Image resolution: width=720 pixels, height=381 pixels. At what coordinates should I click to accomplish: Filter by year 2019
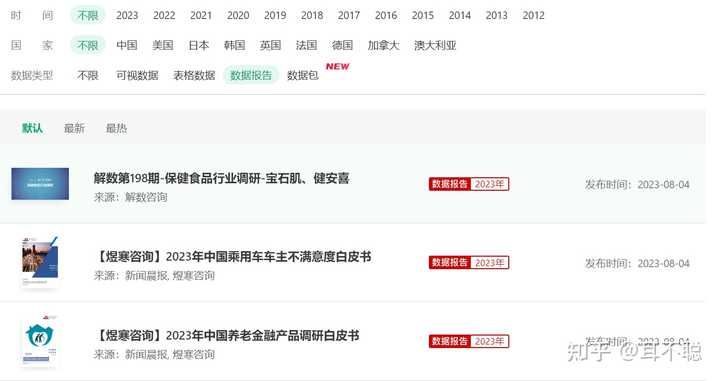point(275,15)
